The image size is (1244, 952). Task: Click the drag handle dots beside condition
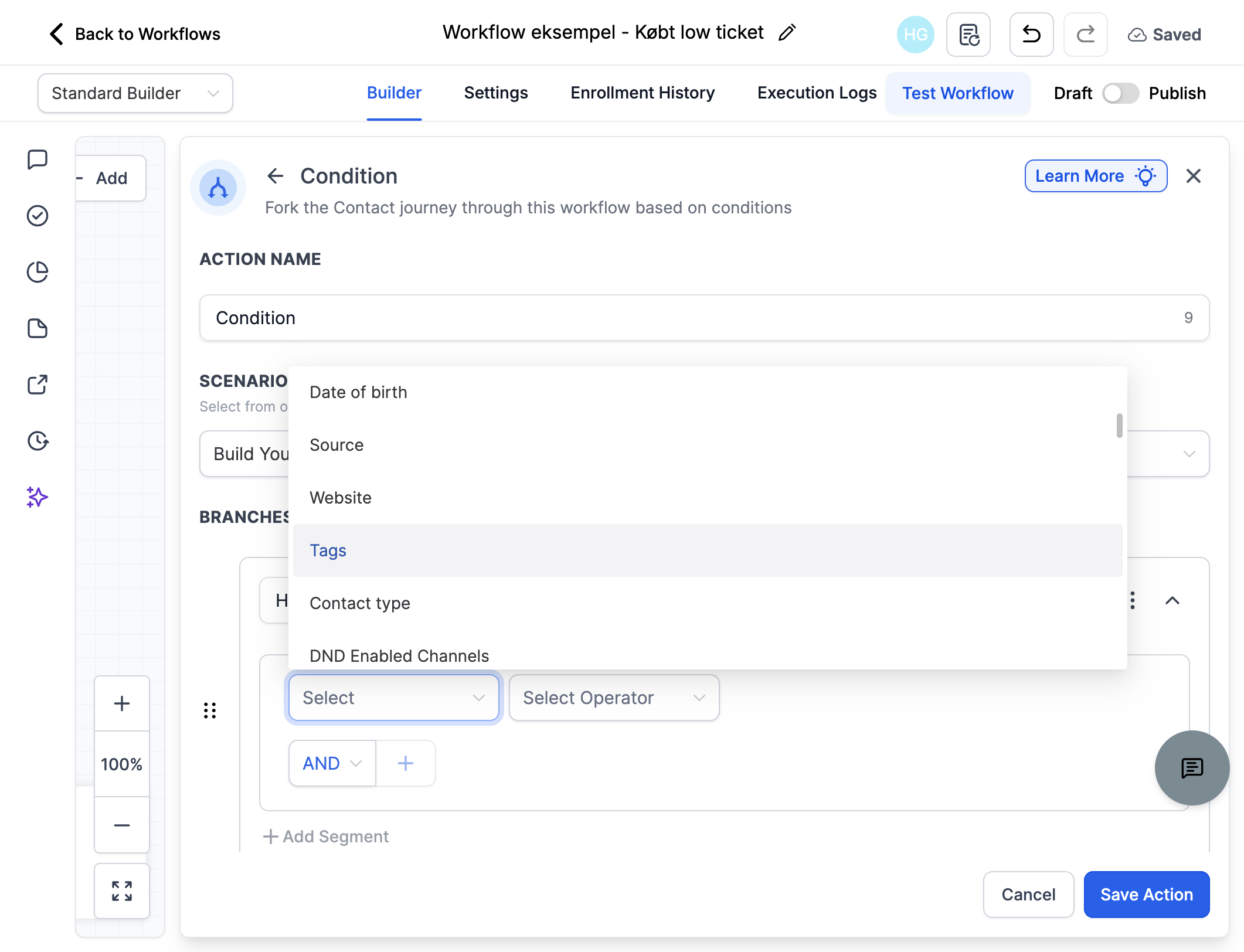pos(210,710)
